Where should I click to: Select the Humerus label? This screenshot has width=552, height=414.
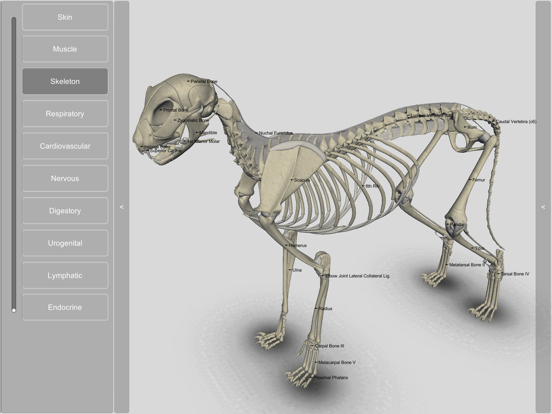point(297,245)
